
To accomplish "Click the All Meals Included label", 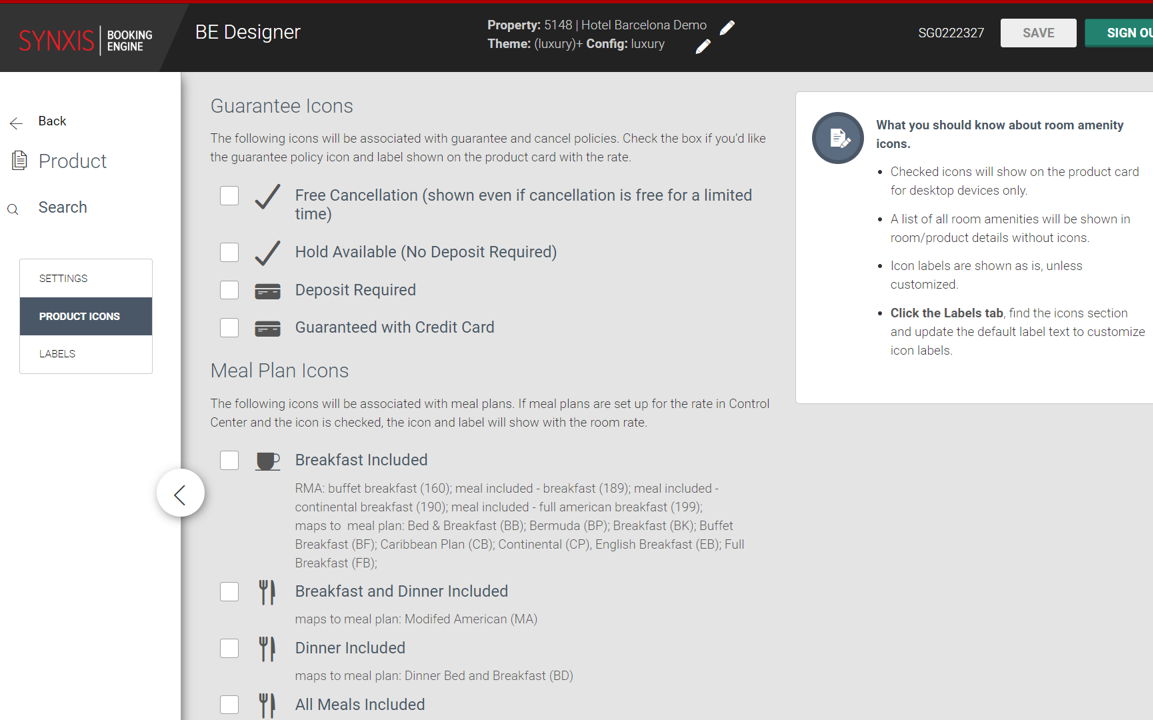I will click(x=360, y=705).
